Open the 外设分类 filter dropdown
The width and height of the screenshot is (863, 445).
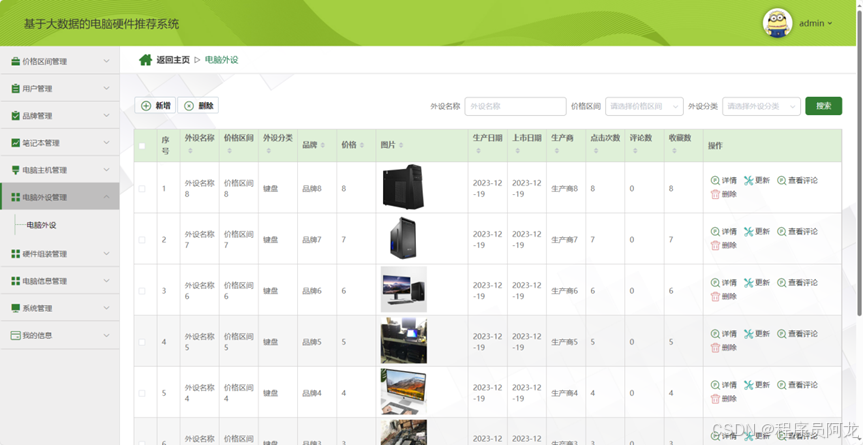(x=761, y=106)
